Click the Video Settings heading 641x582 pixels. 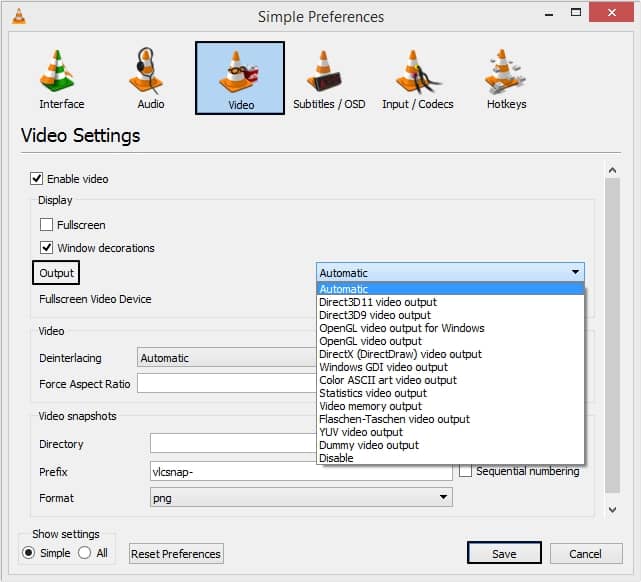(x=81, y=135)
